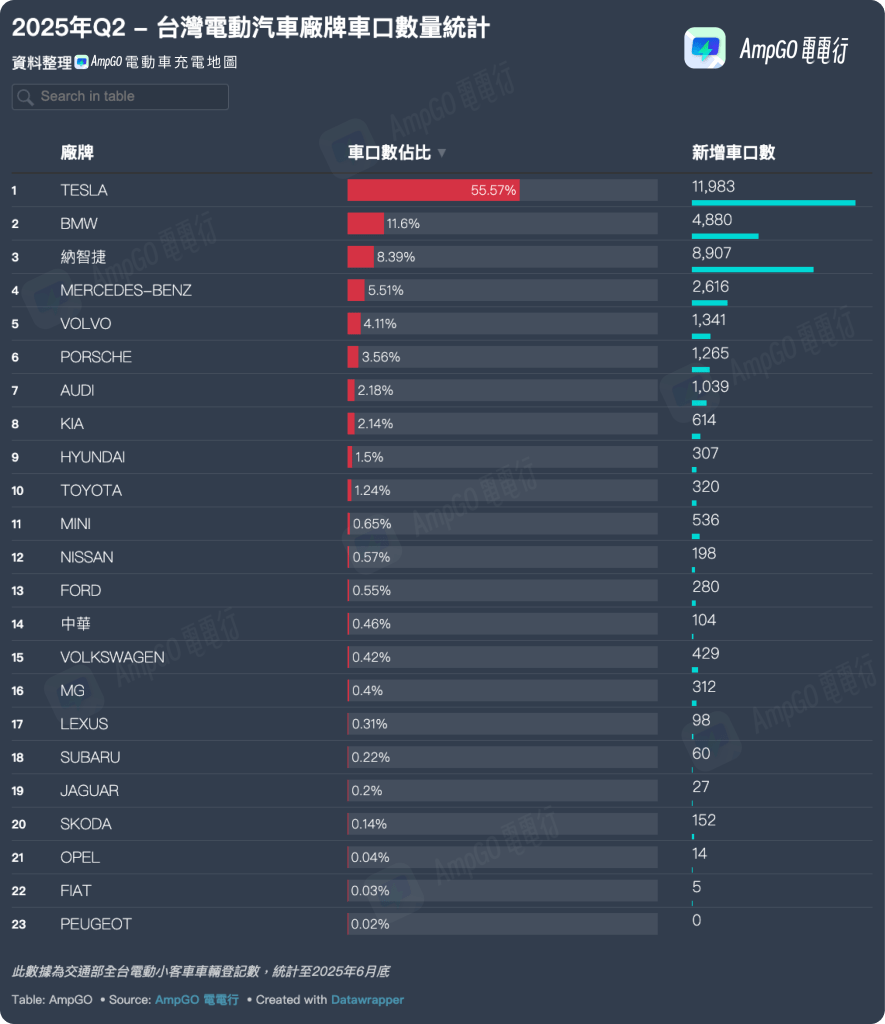Image resolution: width=885 pixels, height=1024 pixels.
Task: Click the cyan bar under 8,907
Action: click(752, 269)
